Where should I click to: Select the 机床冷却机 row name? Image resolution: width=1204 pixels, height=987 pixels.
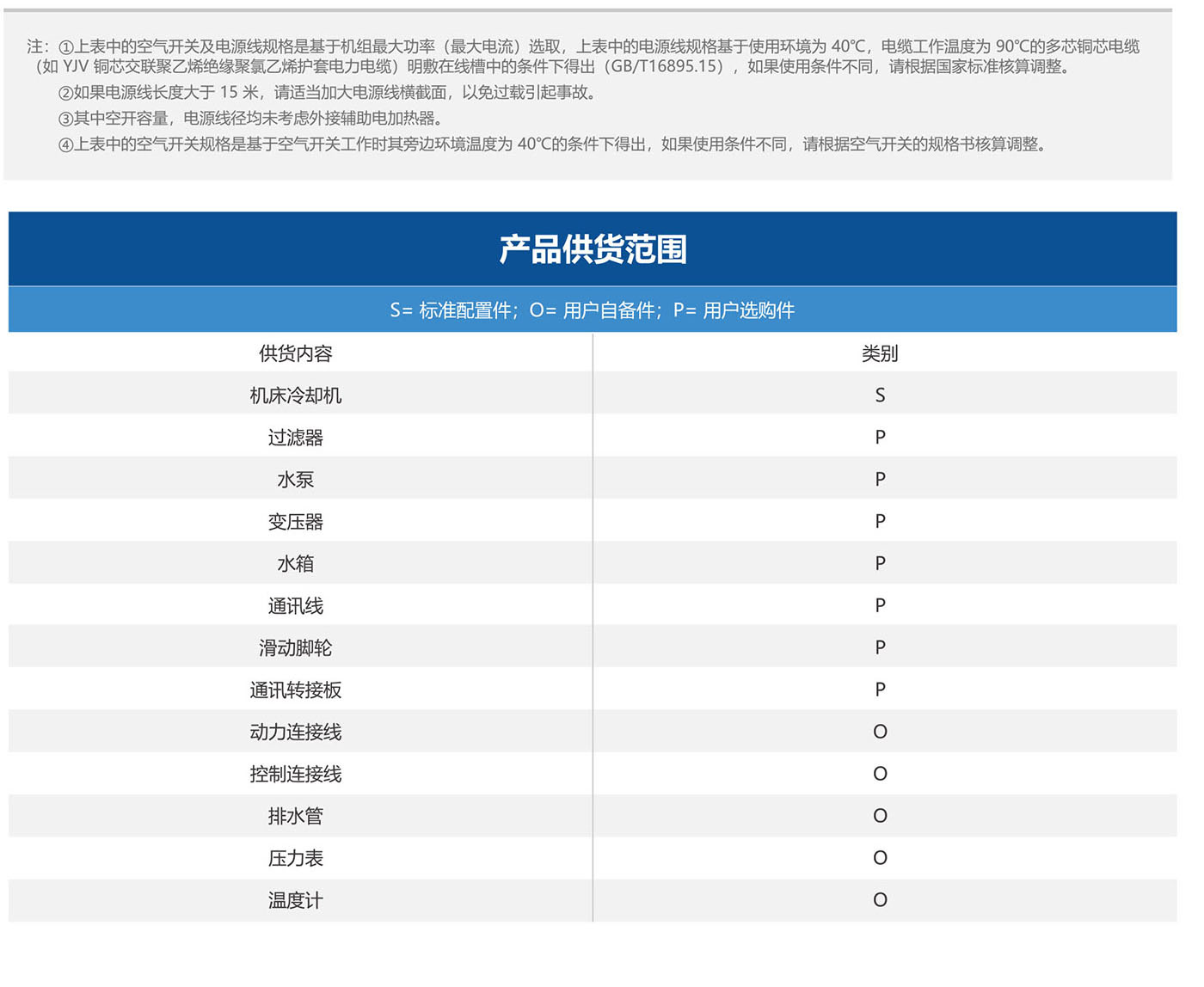coord(295,395)
